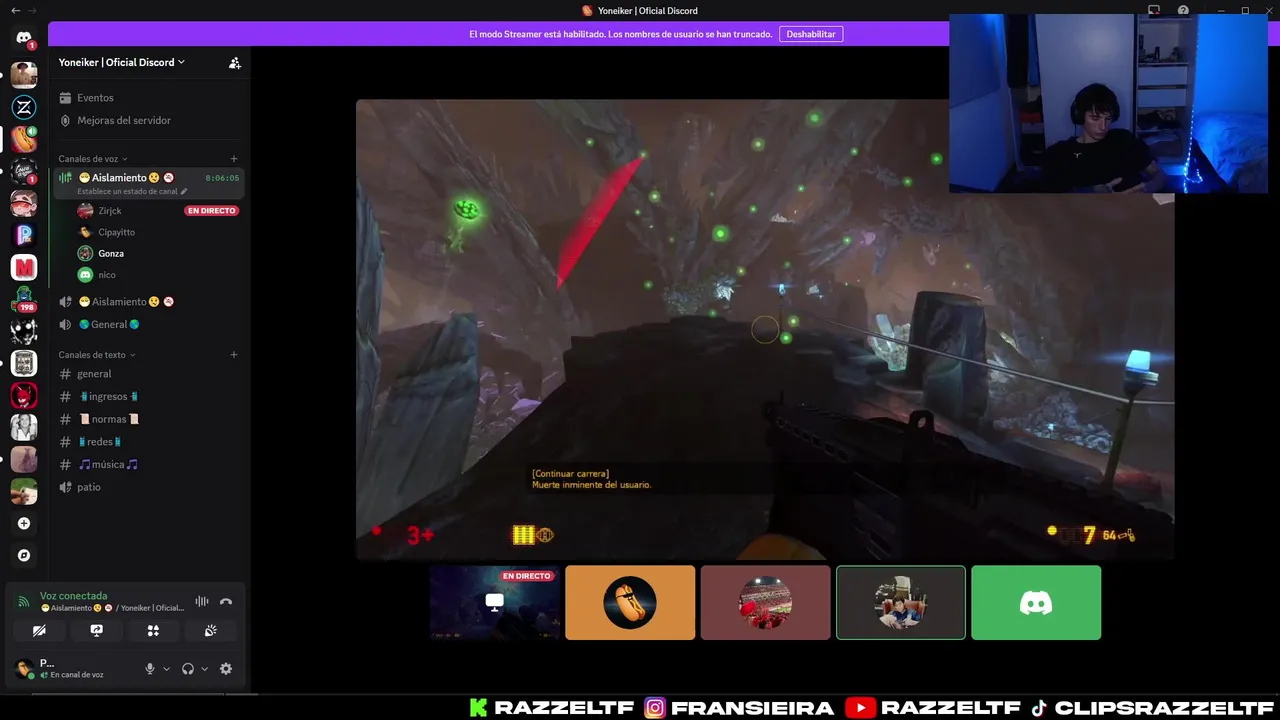Deafen with the headphones icon
Viewport: 1280px width, 720px height.
[x=188, y=669]
